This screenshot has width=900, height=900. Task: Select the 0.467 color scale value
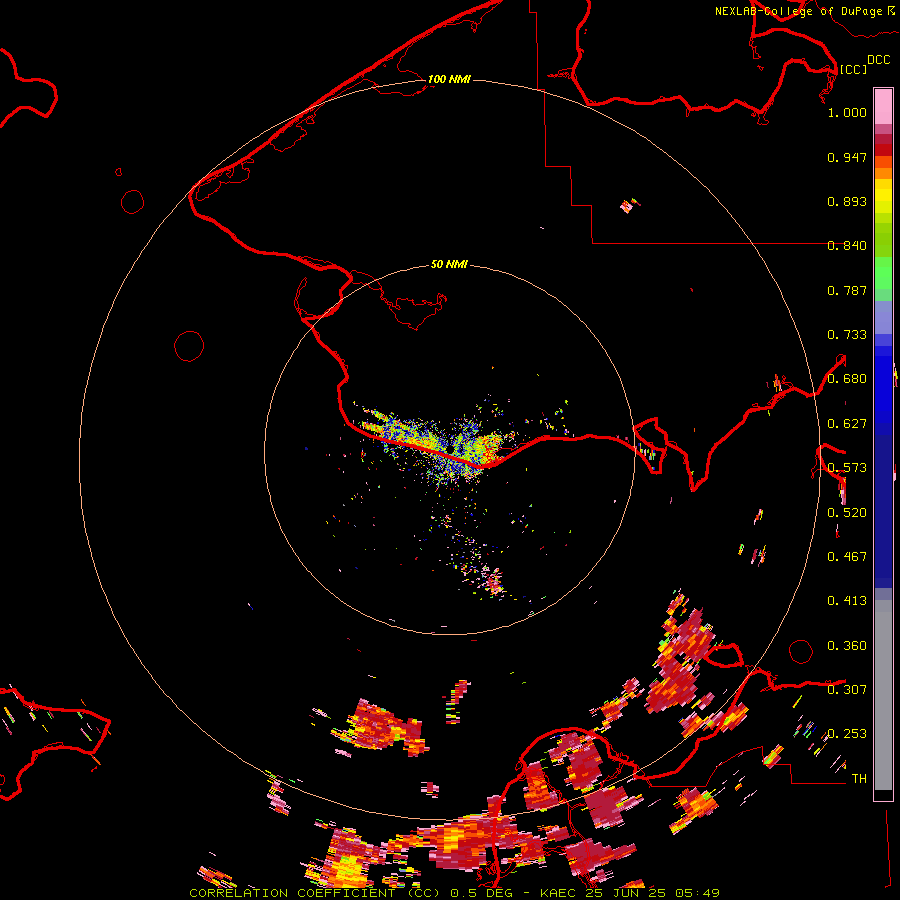point(847,557)
